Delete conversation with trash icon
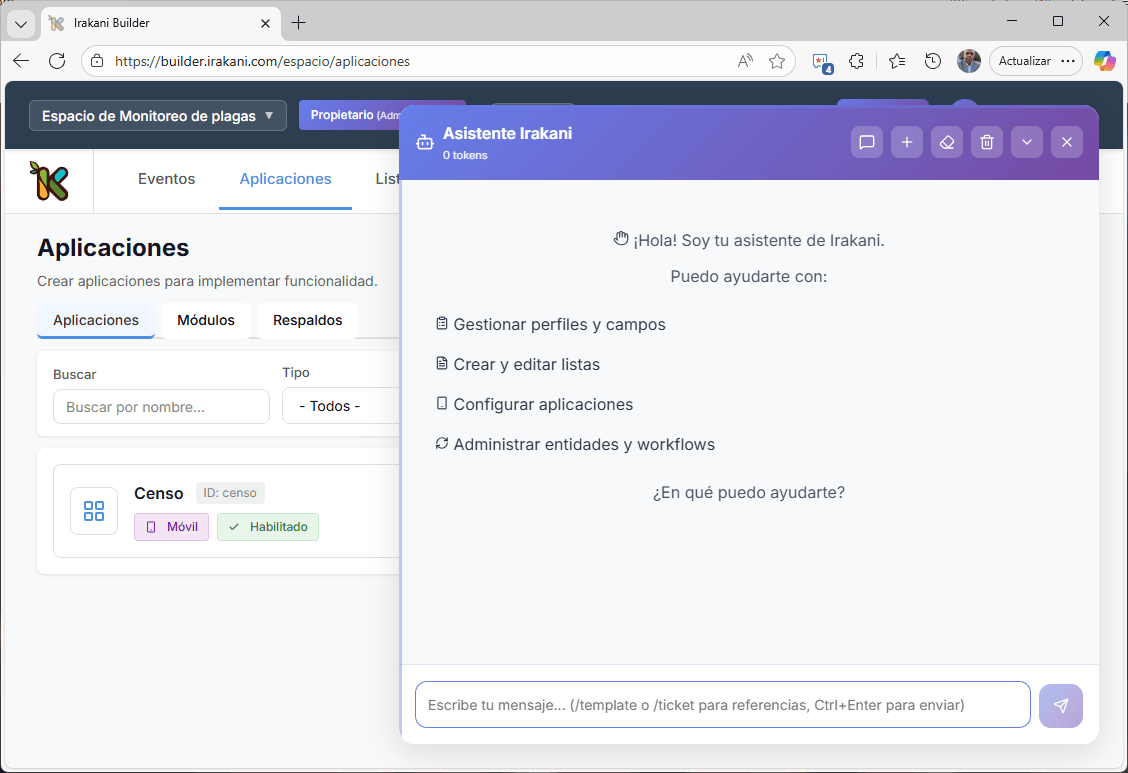The image size is (1128, 773). pyautogui.click(x=987, y=142)
